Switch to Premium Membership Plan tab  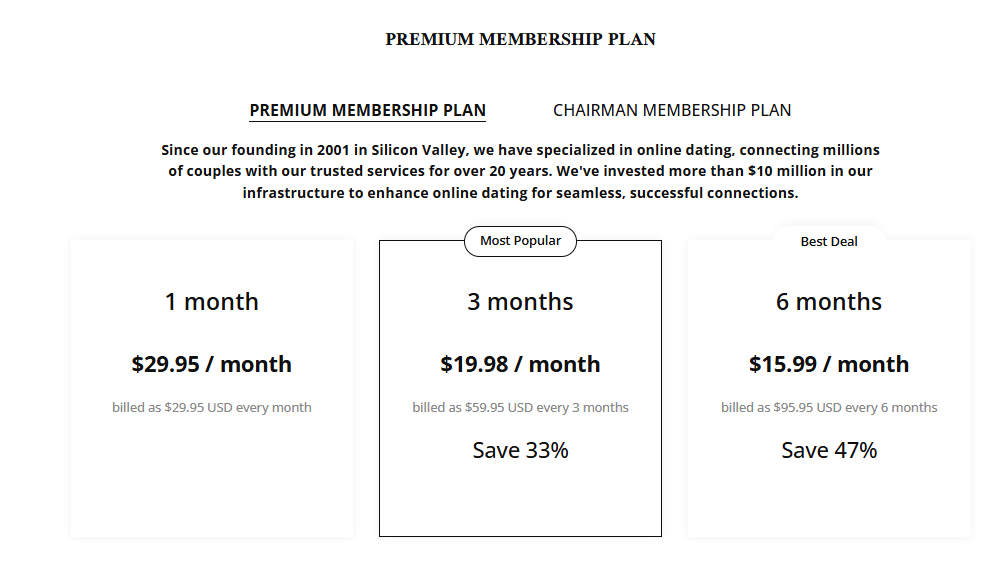[x=367, y=110]
